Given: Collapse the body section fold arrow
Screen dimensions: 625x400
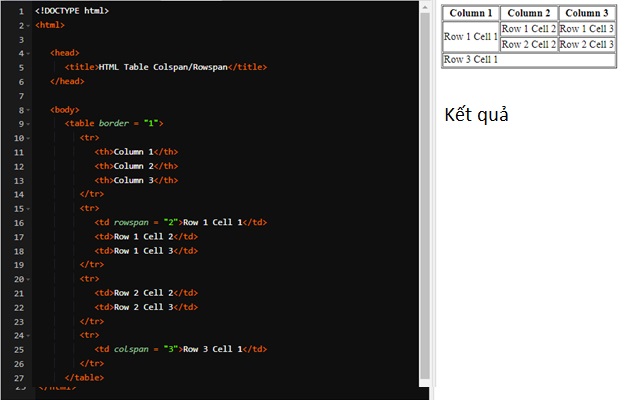Looking at the screenshot, I should (x=26, y=109).
